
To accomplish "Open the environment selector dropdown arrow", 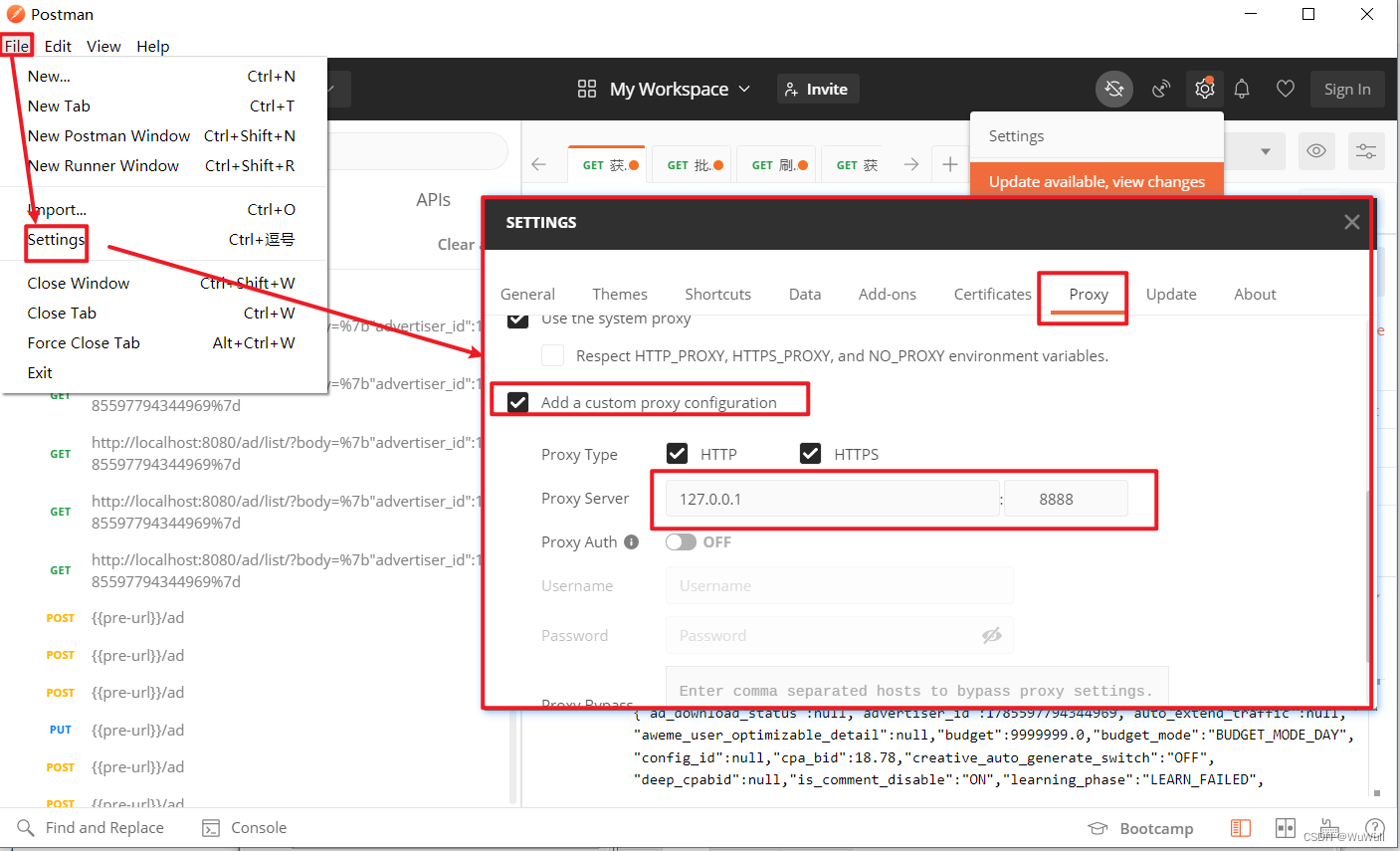I will tap(1266, 151).
